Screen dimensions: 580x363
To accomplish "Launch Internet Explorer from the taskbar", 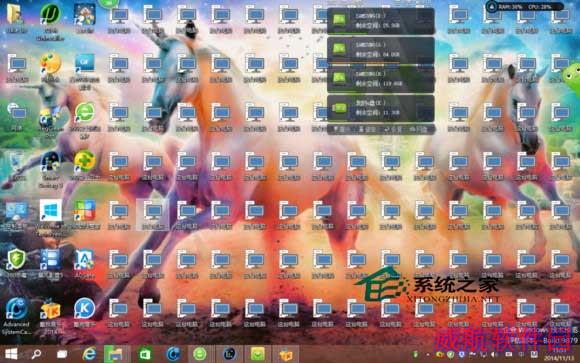I will tap(89, 354).
